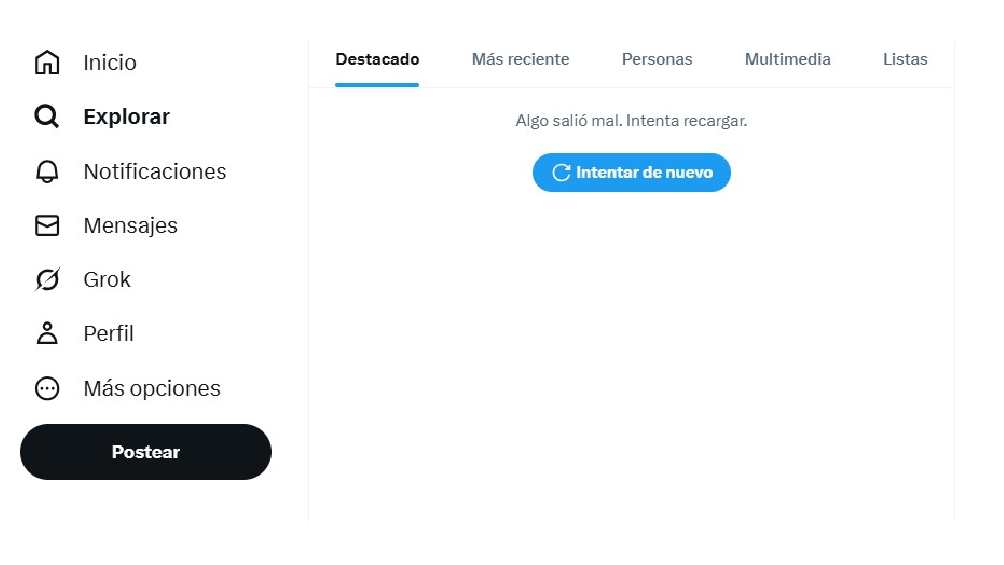Click the Perfil person icon
The height and width of the screenshot is (565, 1004).
pos(47,334)
